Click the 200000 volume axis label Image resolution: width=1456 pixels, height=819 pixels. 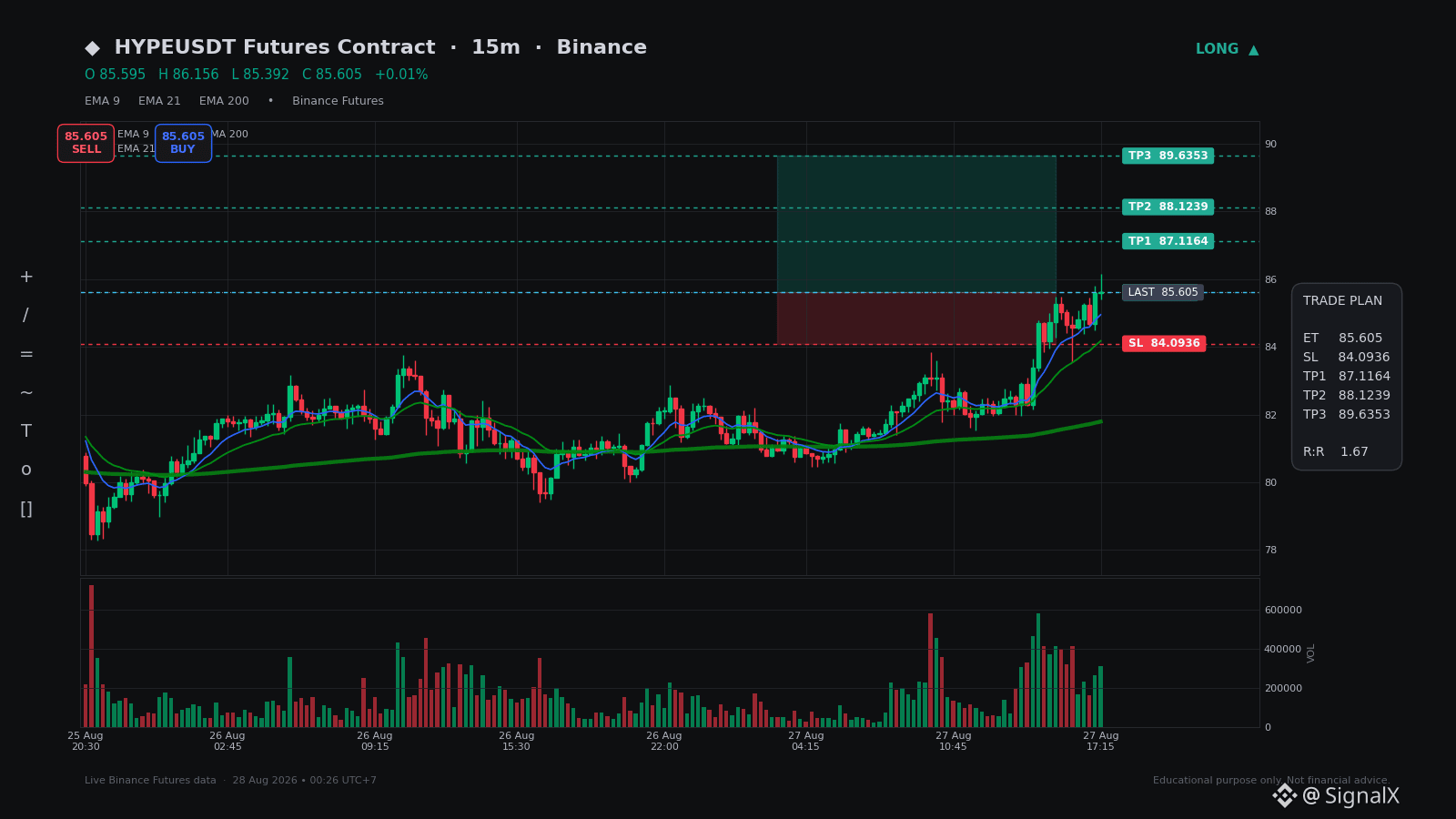1283,689
